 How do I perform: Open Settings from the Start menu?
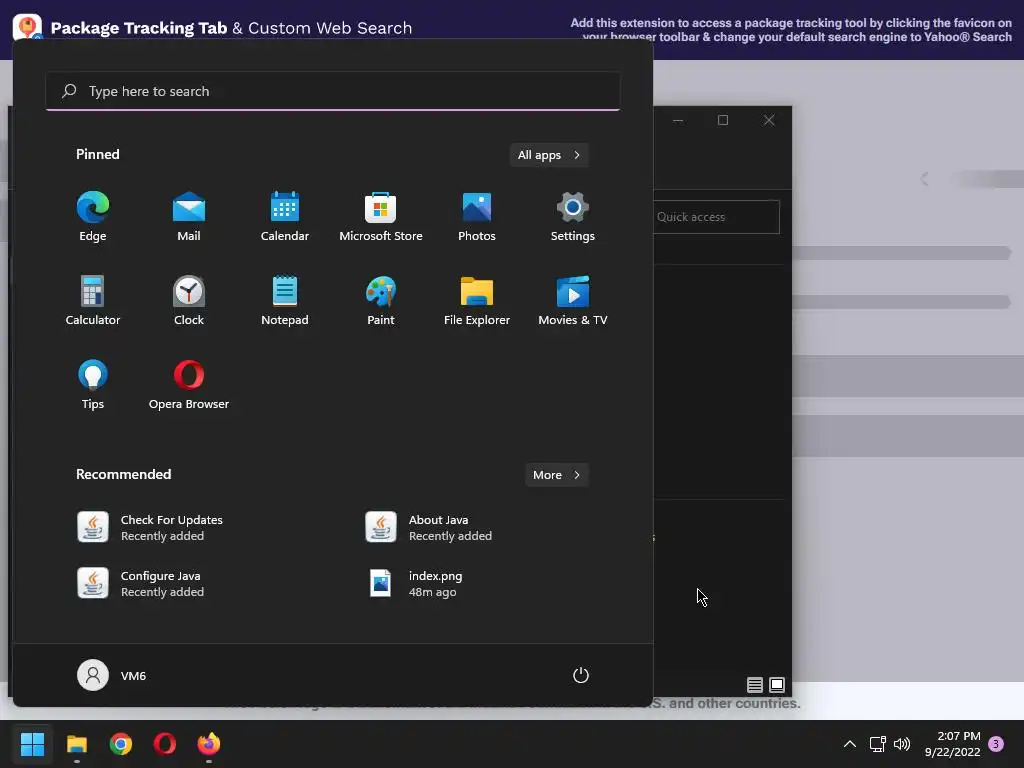point(573,217)
